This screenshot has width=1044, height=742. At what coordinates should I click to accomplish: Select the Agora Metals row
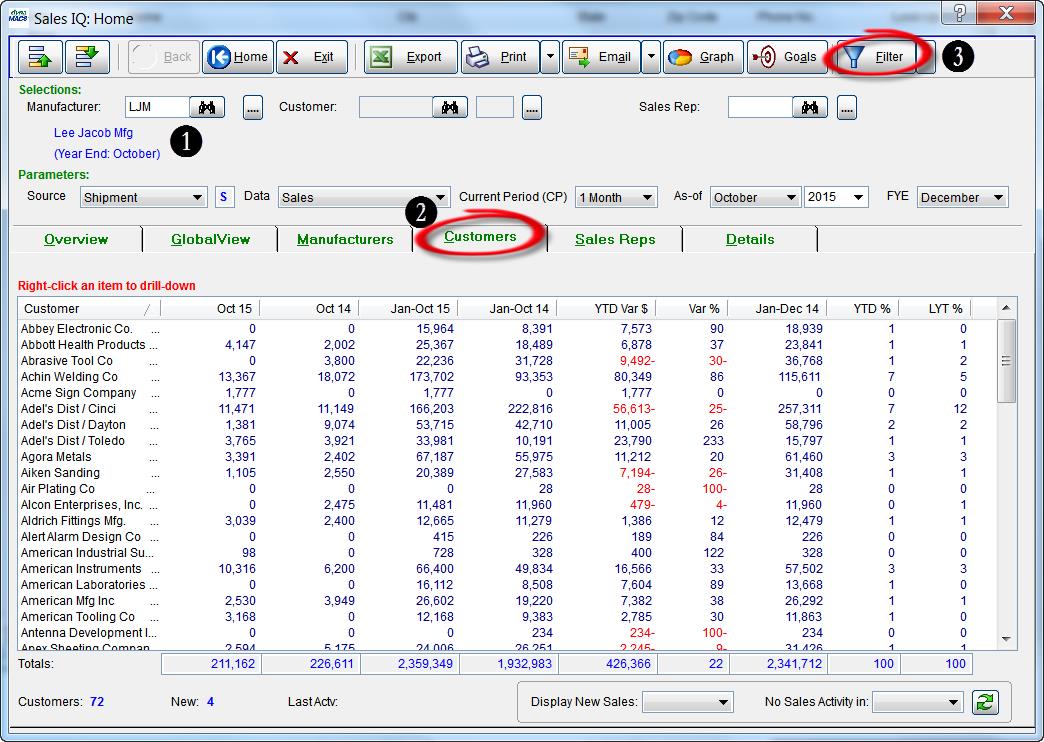click(507, 456)
